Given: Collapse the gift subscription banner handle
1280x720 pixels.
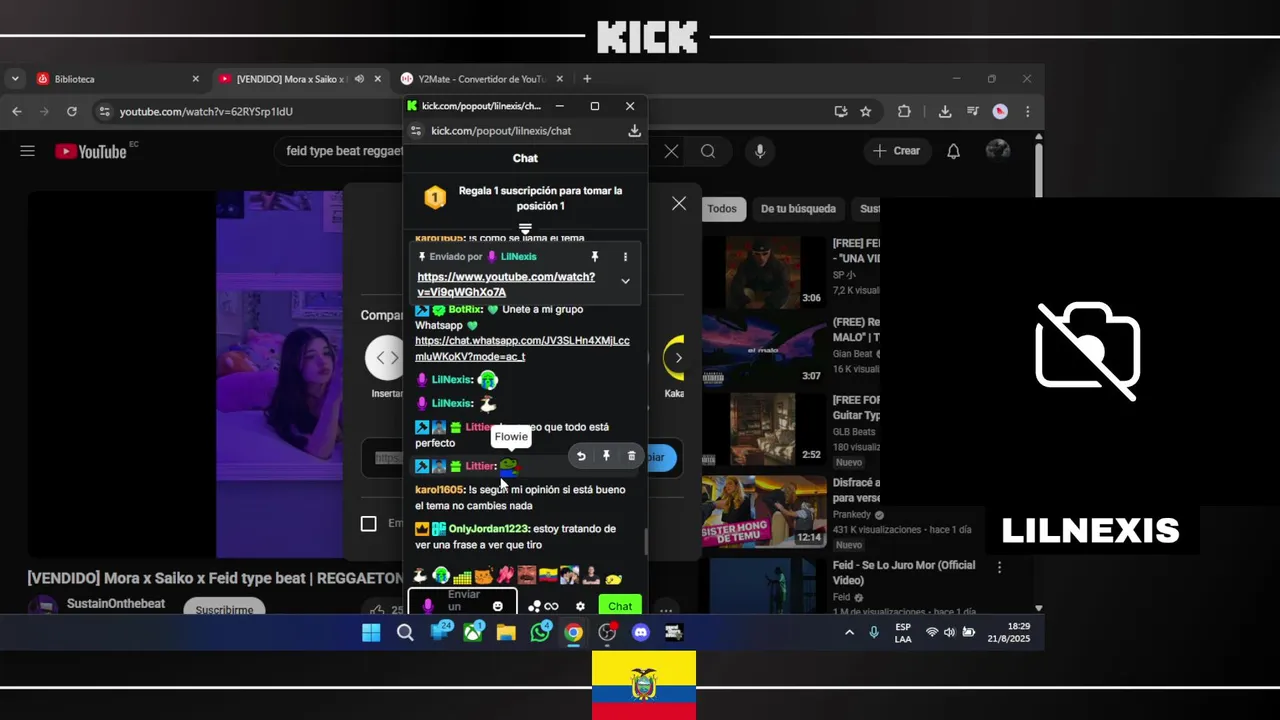Looking at the screenshot, I should pyautogui.click(x=525, y=230).
